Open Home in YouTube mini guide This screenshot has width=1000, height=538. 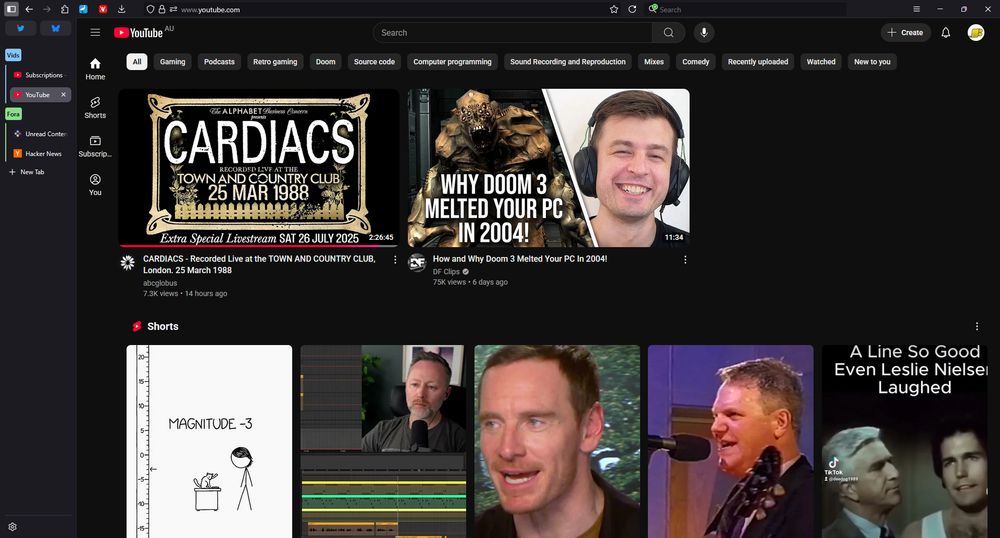[x=95, y=69]
